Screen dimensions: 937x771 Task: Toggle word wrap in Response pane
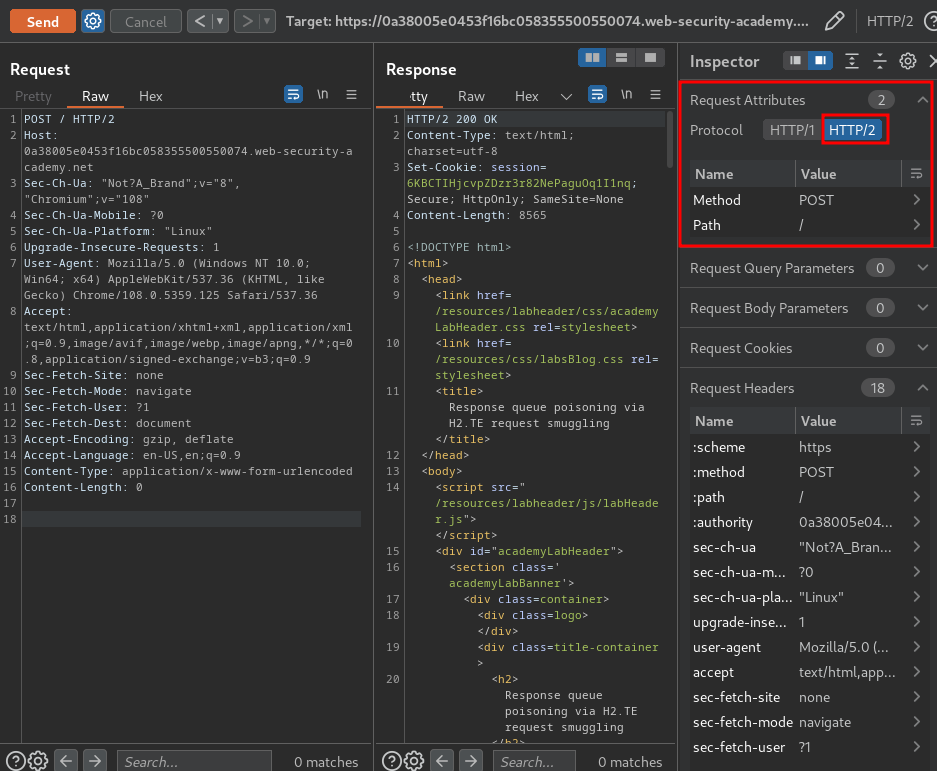[598, 94]
